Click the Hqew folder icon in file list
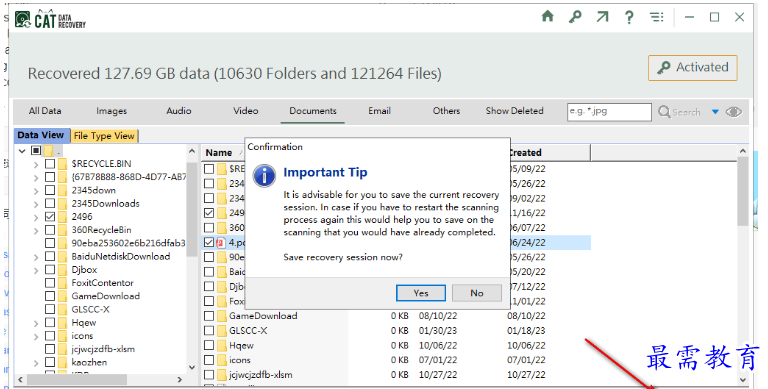The image size is (768, 389). [x=222, y=345]
